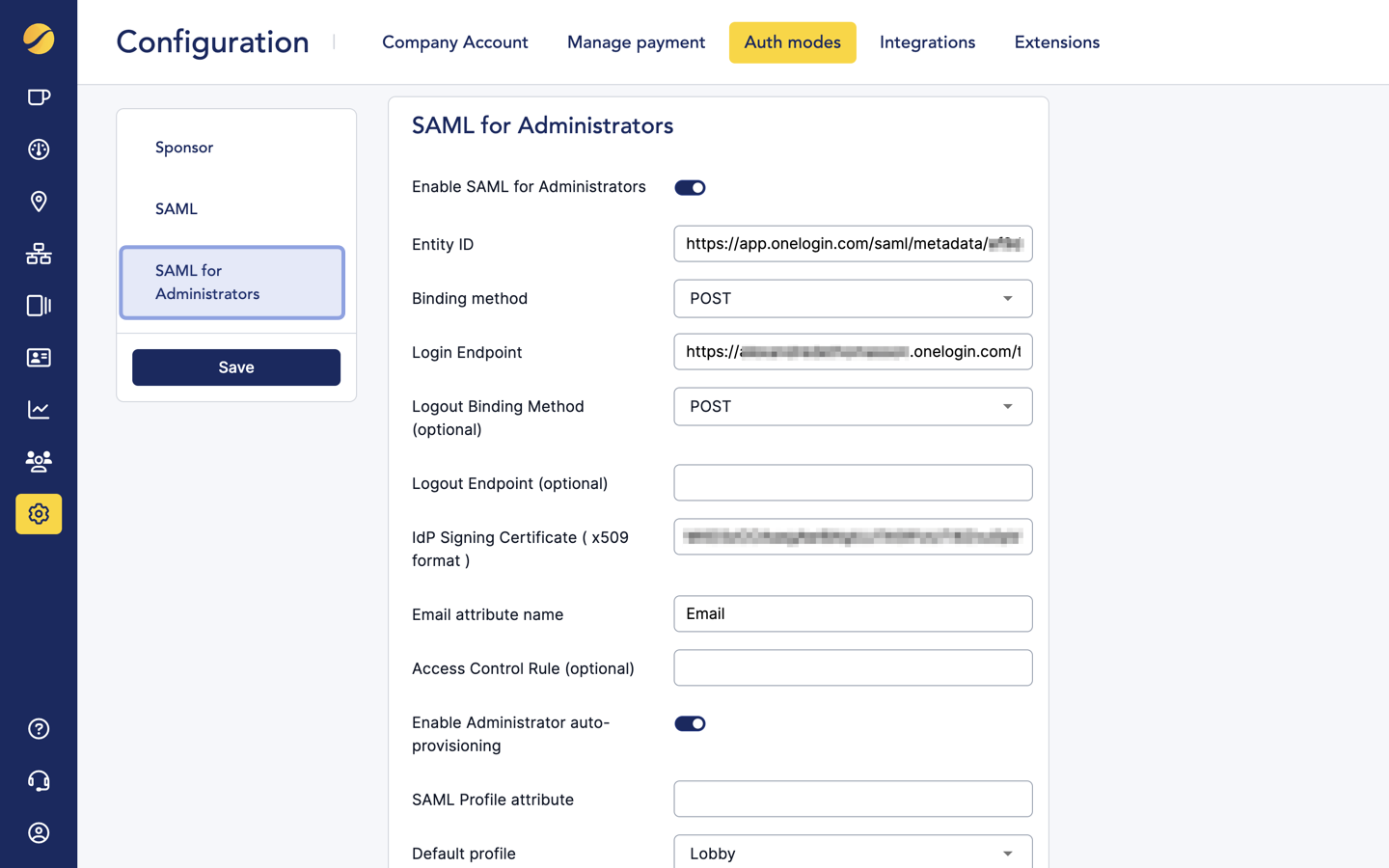This screenshot has height=868, width=1389.
Task: Click the headset support icon
Action: 39,780
